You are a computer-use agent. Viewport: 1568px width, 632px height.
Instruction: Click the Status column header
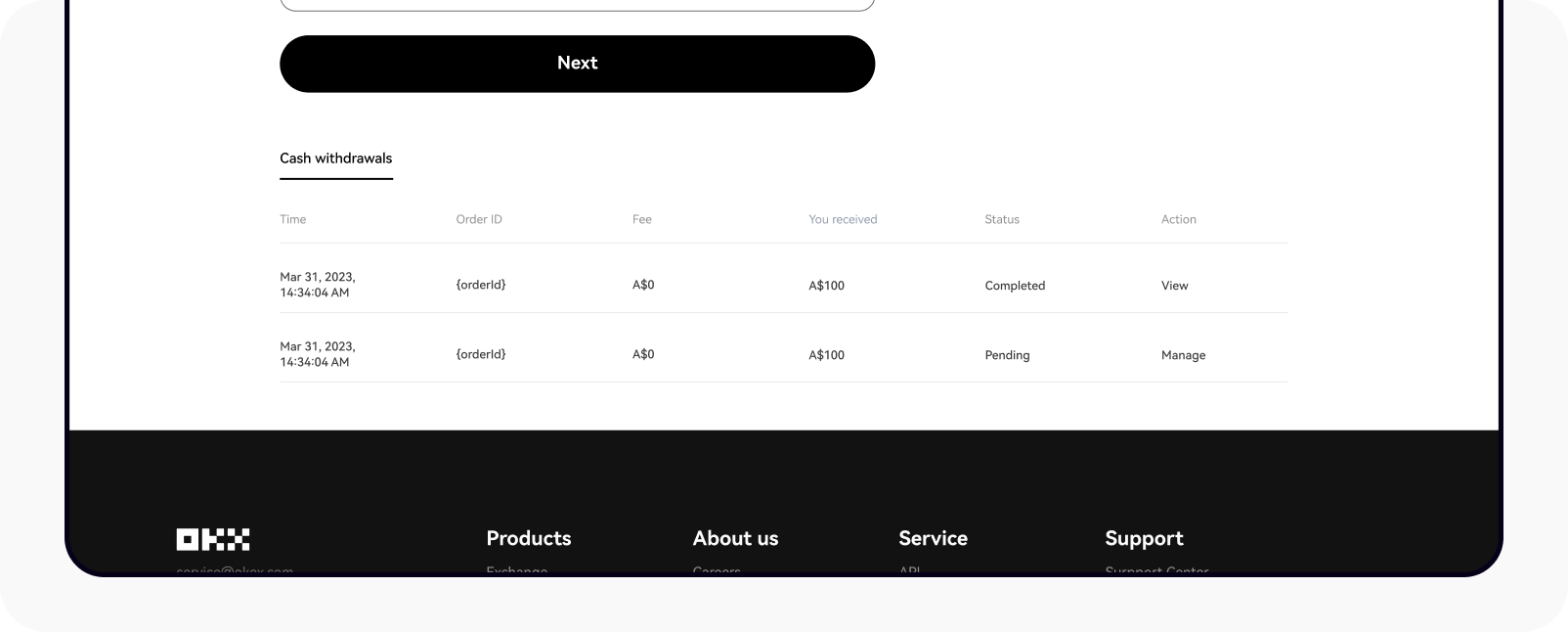click(x=1002, y=219)
